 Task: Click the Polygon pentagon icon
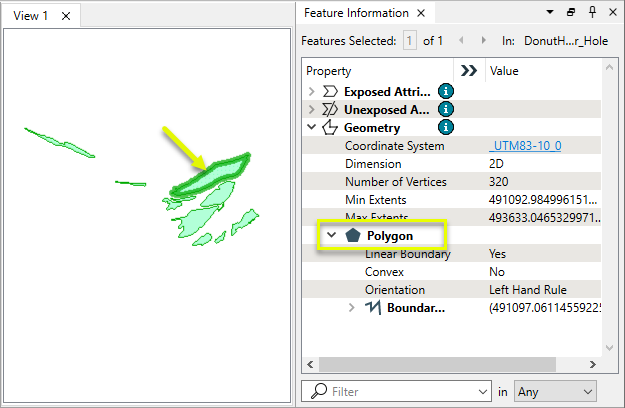[x=353, y=236]
